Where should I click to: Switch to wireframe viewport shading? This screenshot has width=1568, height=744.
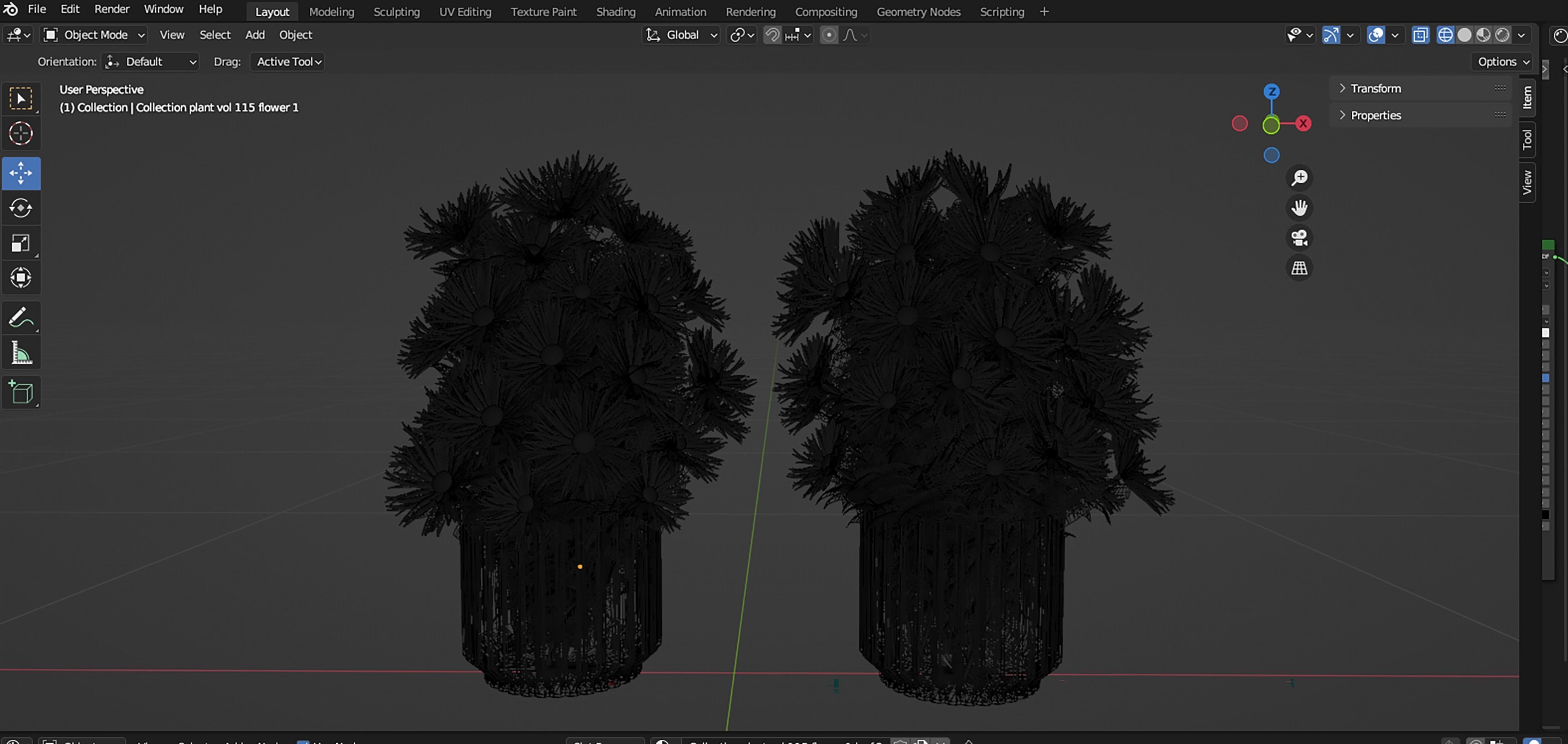point(1445,35)
